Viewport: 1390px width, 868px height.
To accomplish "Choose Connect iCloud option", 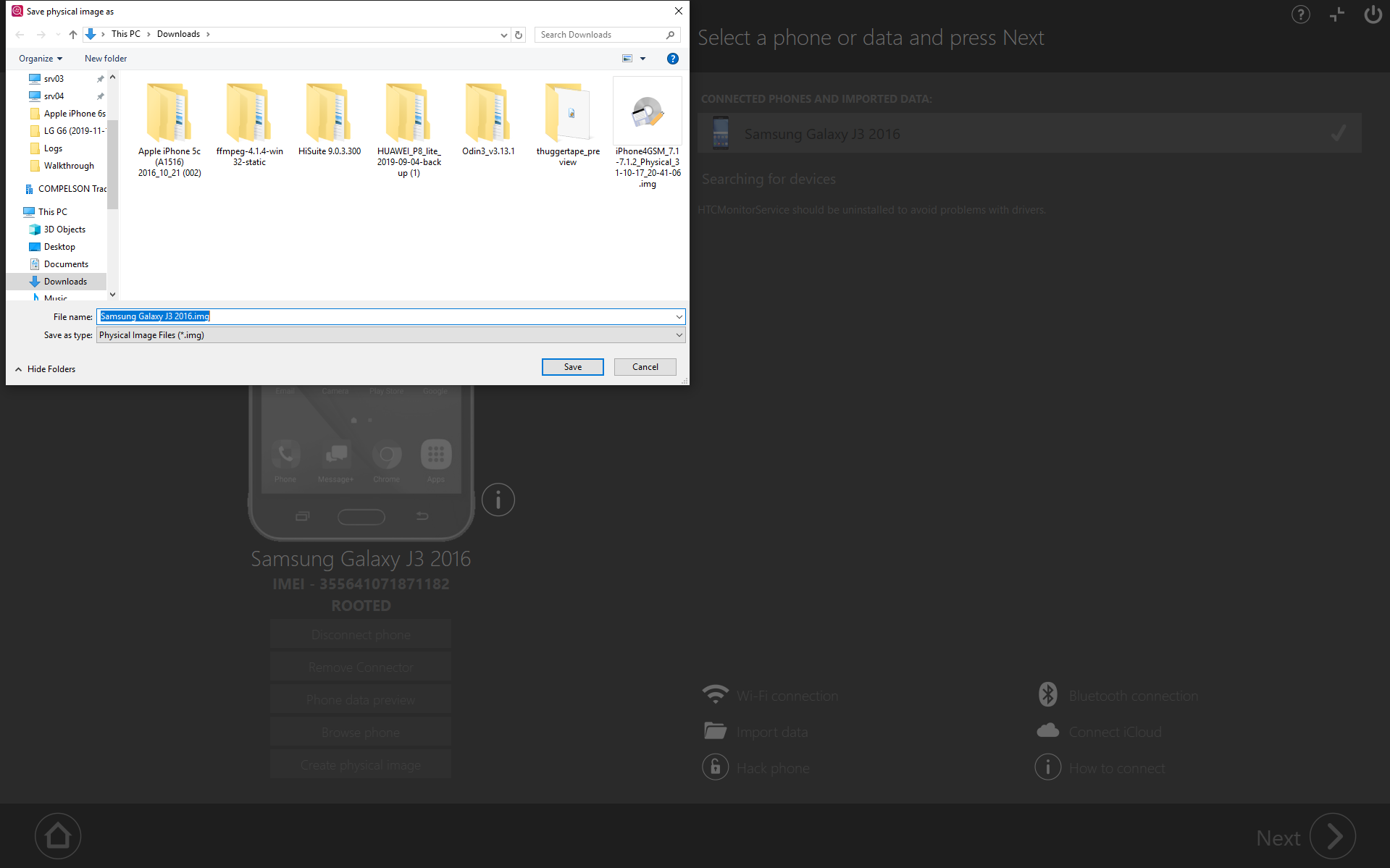I will click(x=1099, y=732).
